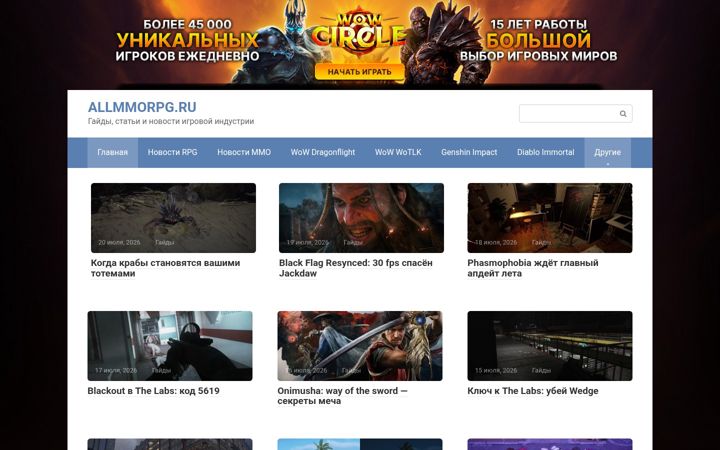Image resolution: width=720 pixels, height=450 pixels.
Task: Open the crab totems article thumbnail
Action: [x=173, y=218]
